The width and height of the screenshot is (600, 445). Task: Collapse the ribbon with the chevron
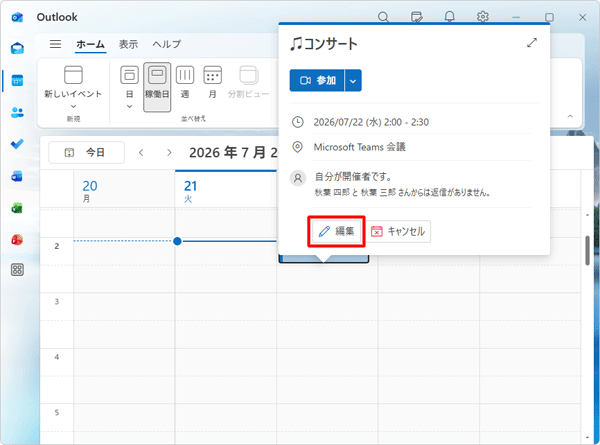pyautogui.click(x=570, y=116)
